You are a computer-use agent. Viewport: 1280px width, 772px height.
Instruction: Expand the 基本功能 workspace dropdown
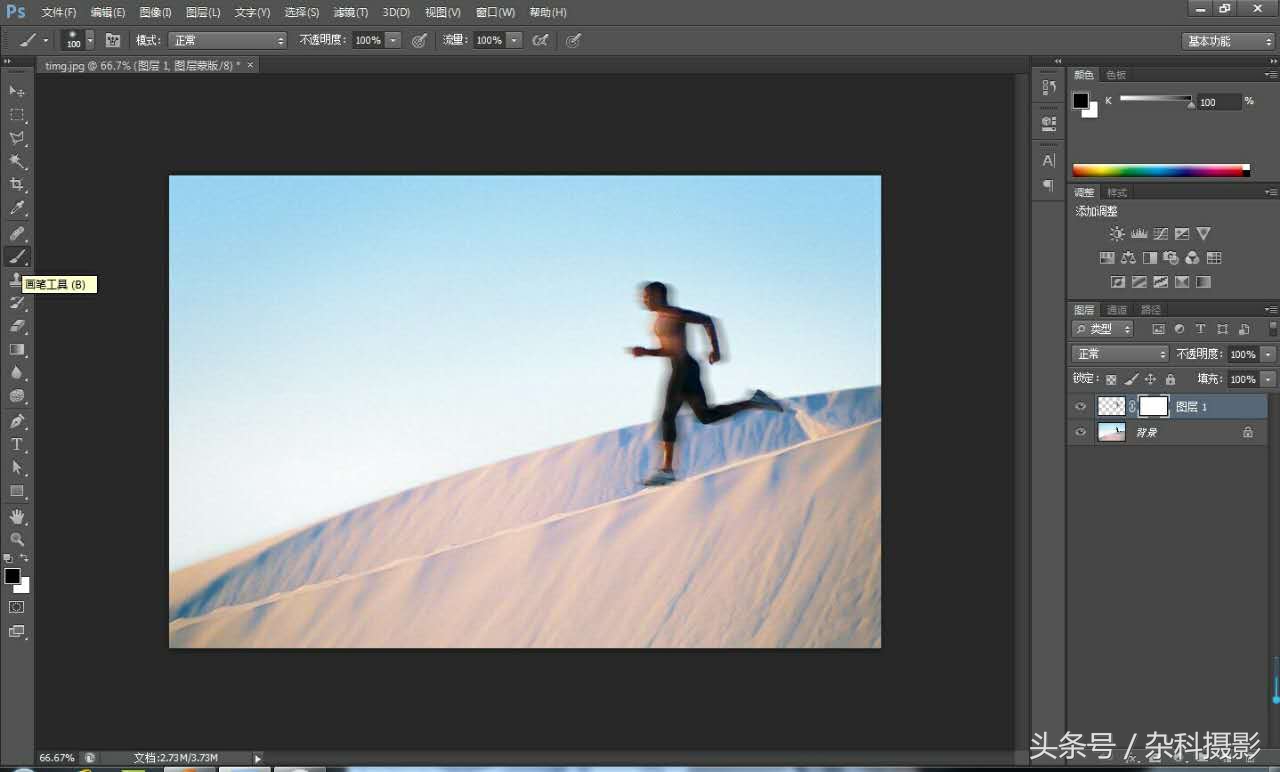click(1229, 41)
